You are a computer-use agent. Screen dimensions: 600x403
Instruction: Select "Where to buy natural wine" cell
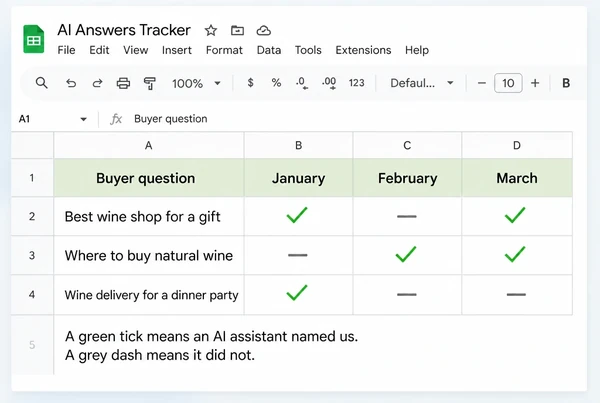(x=149, y=255)
